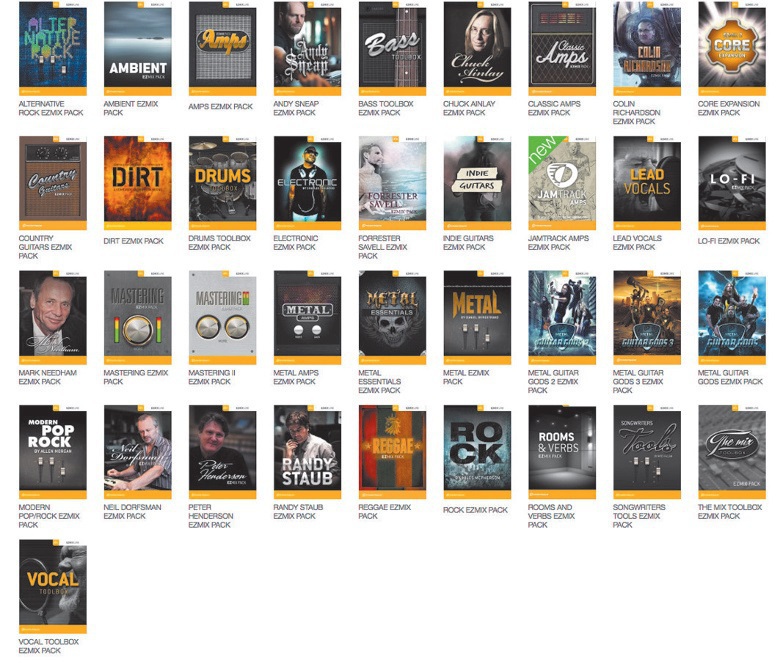Open the 'LO-FI EZMIX PACK' title link
Viewport: 783px width, 664px height.
tap(729, 241)
